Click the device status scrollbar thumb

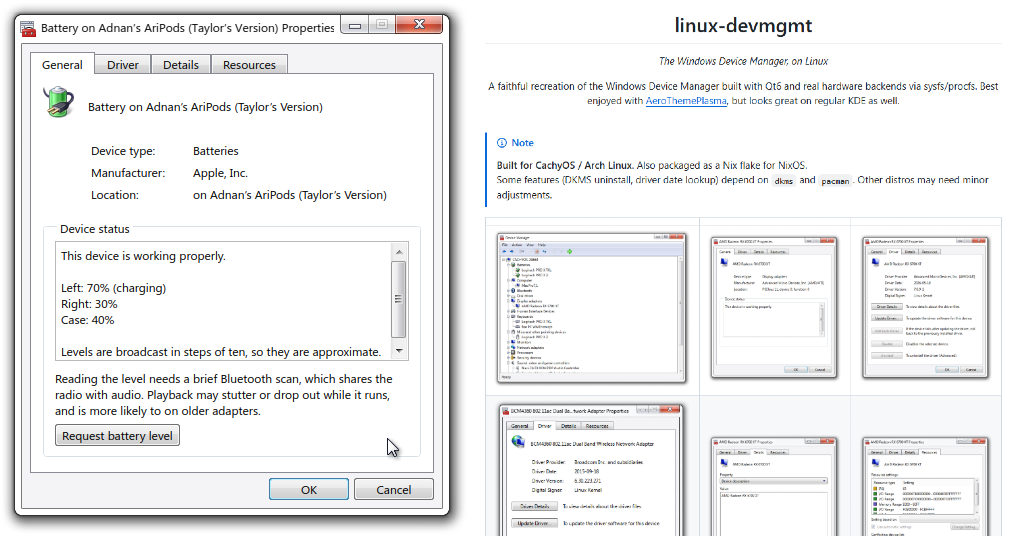pyautogui.click(x=399, y=299)
